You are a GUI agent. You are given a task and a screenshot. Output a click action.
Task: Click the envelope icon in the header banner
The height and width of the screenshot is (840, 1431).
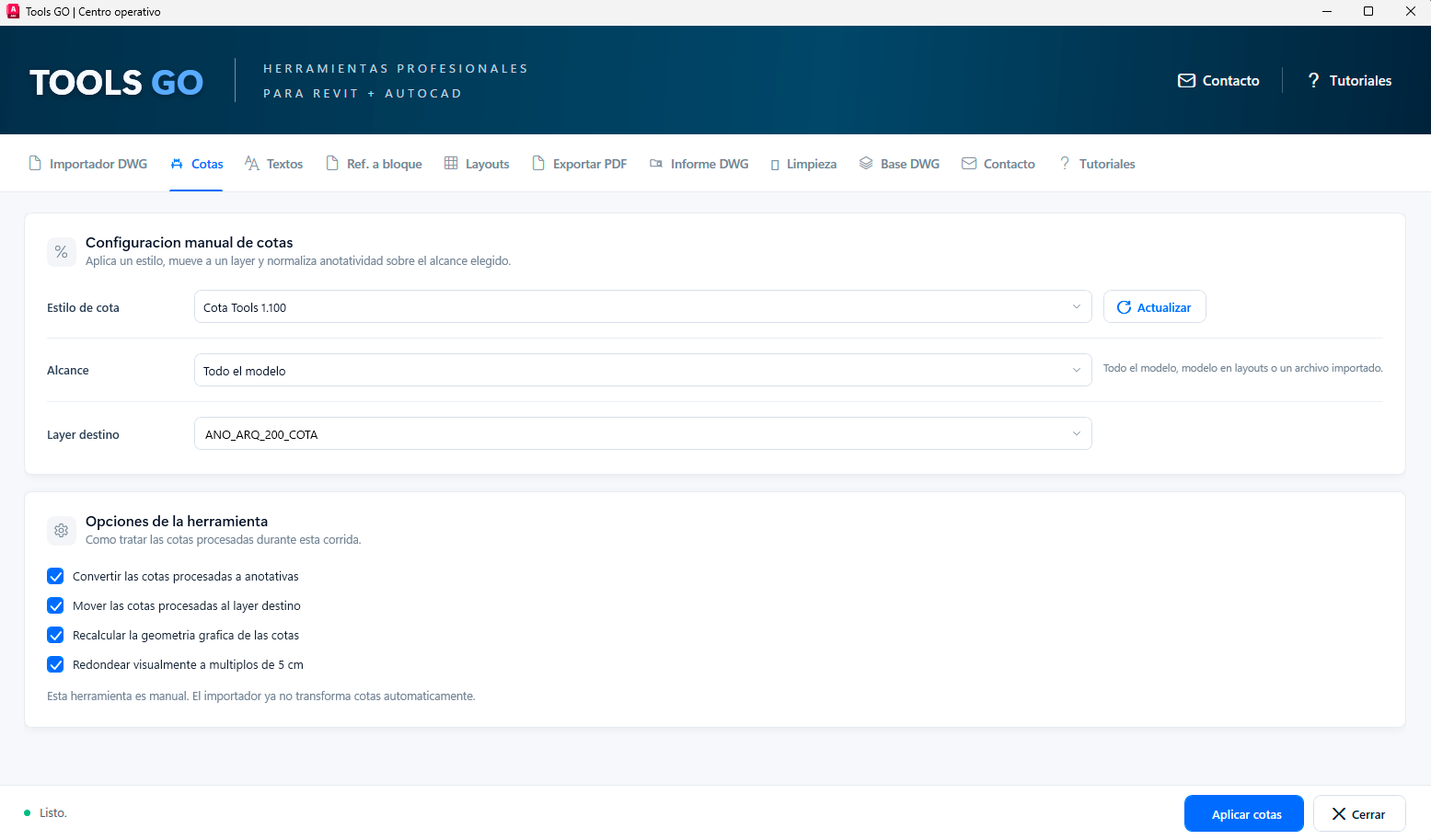point(1187,81)
